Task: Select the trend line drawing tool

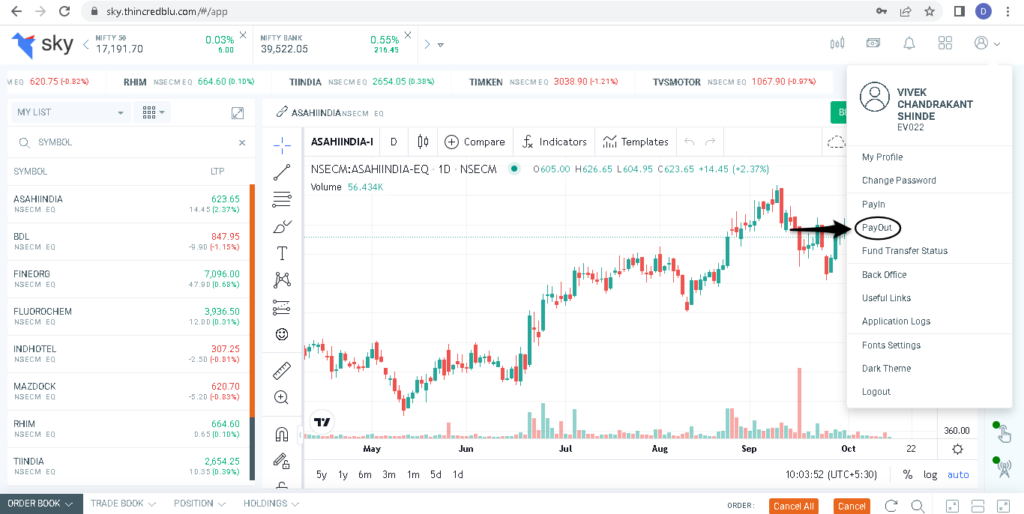Action: tap(282, 172)
